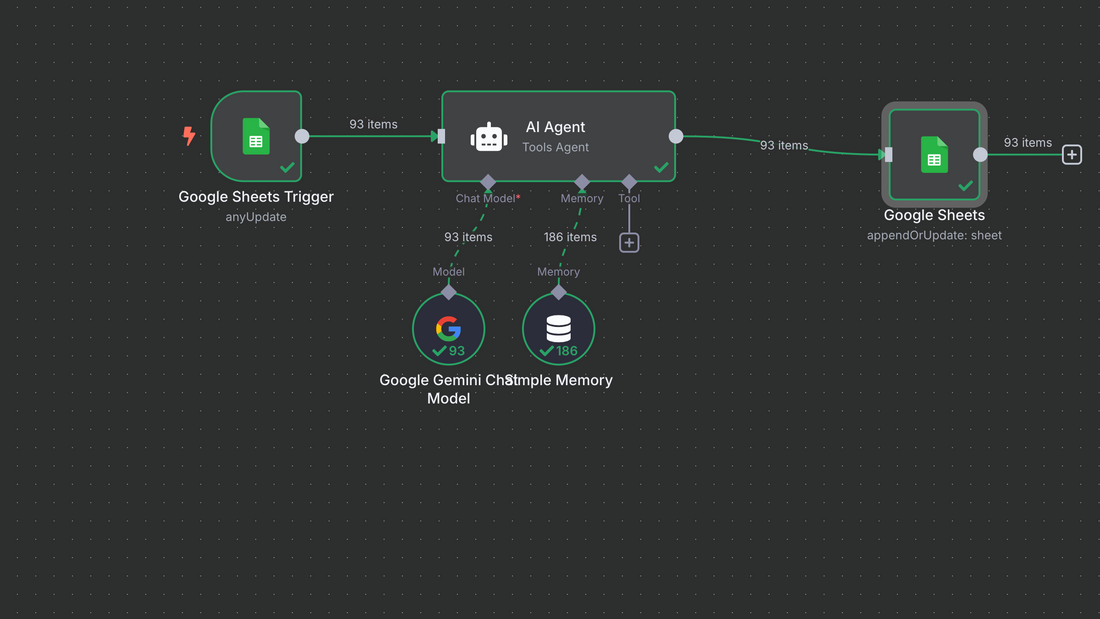The height and width of the screenshot is (619, 1100).
Task: Click the Model diamond above Gemini node
Action: [x=448, y=292]
